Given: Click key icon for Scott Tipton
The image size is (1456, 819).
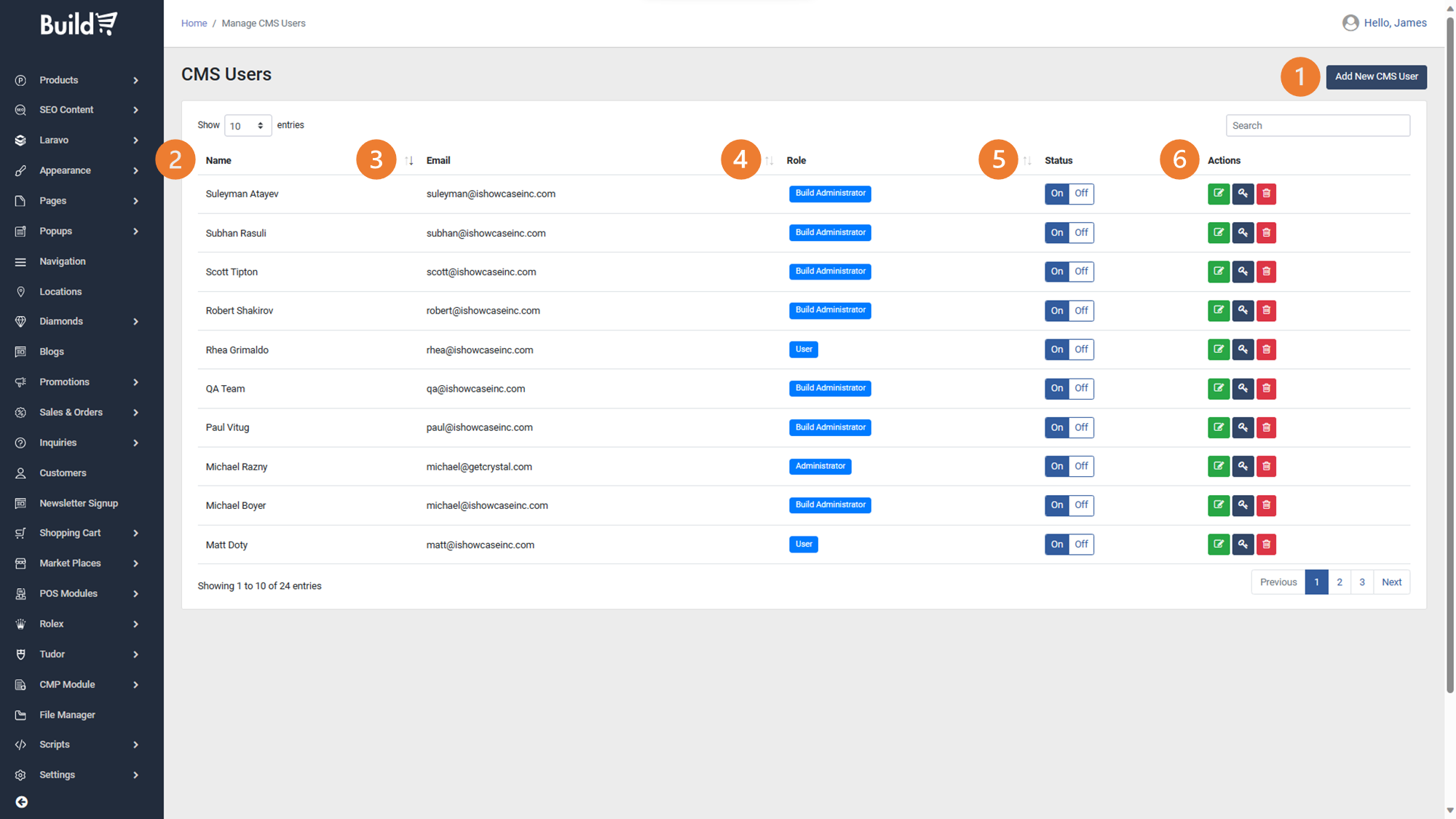Looking at the screenshot, I should 1243,272.
